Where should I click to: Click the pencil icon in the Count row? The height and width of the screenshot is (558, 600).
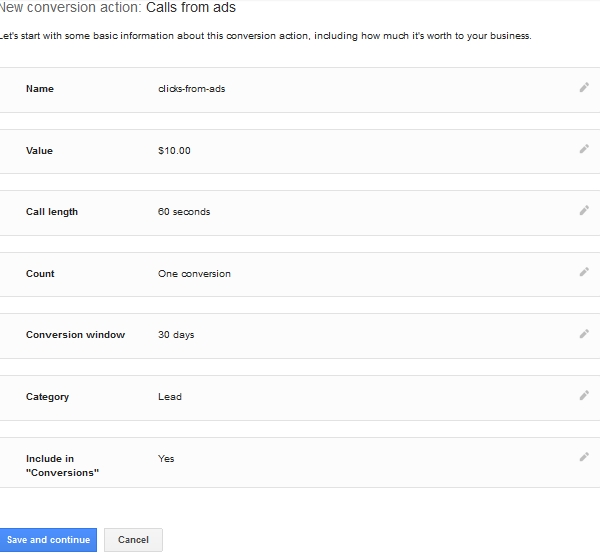(x=584, y=272)
